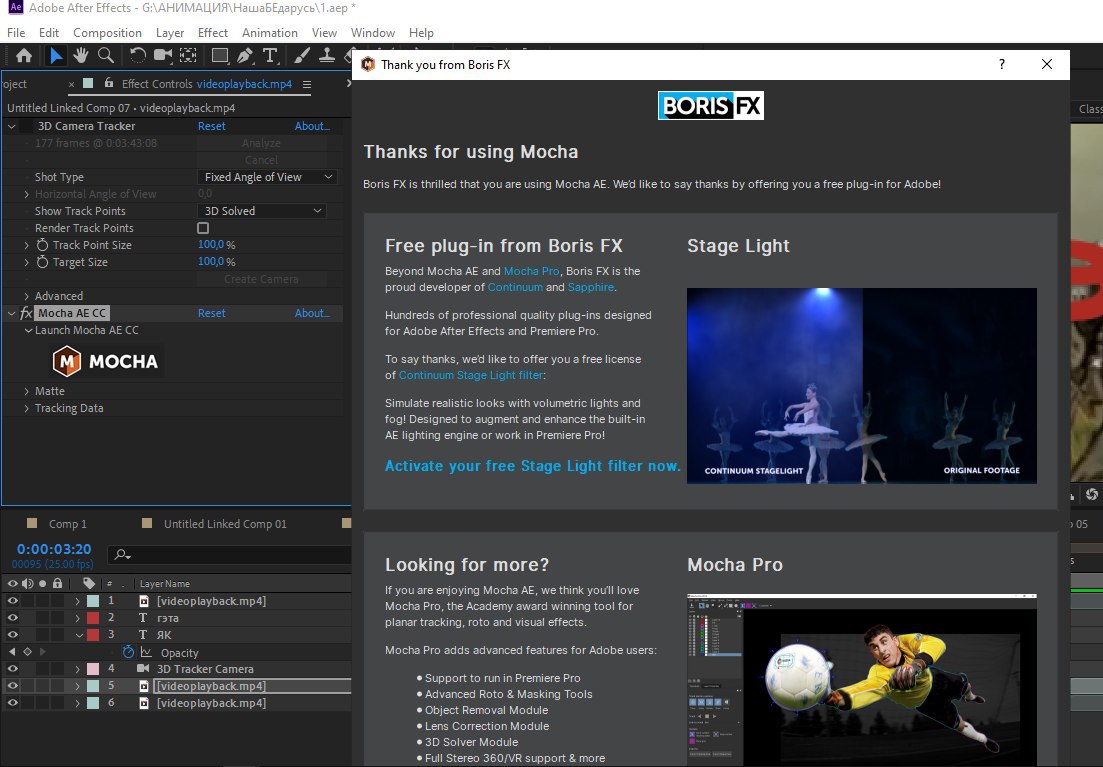Hide the гэта text layer
This screenshot has width=1103, height=767.
tap(12, 618)
